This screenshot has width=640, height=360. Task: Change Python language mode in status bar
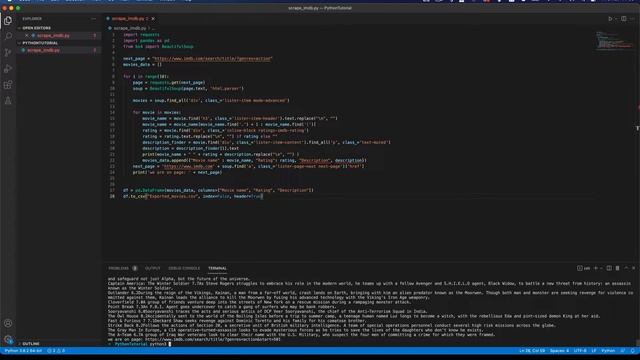[x=608, y=351]
